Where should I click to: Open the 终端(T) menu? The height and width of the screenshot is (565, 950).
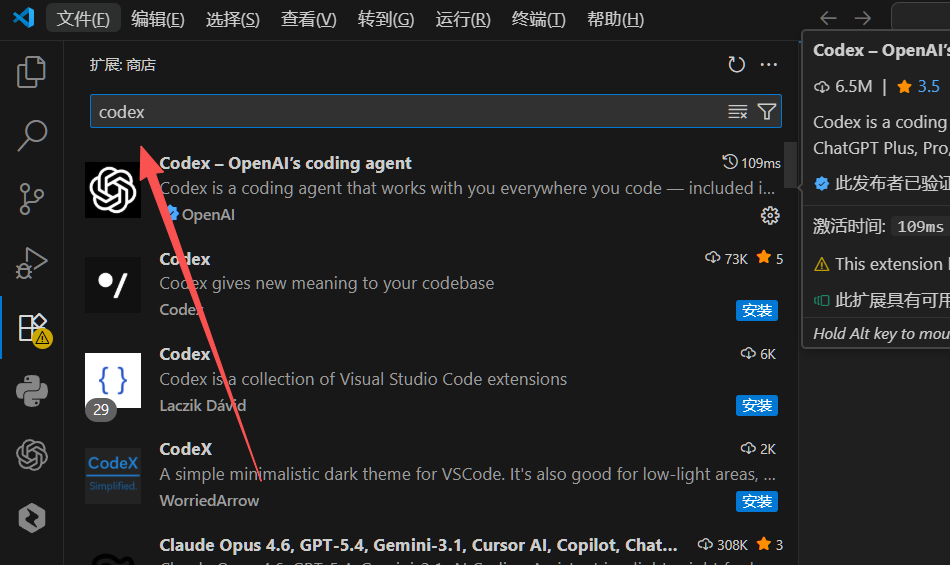point(538,19)
